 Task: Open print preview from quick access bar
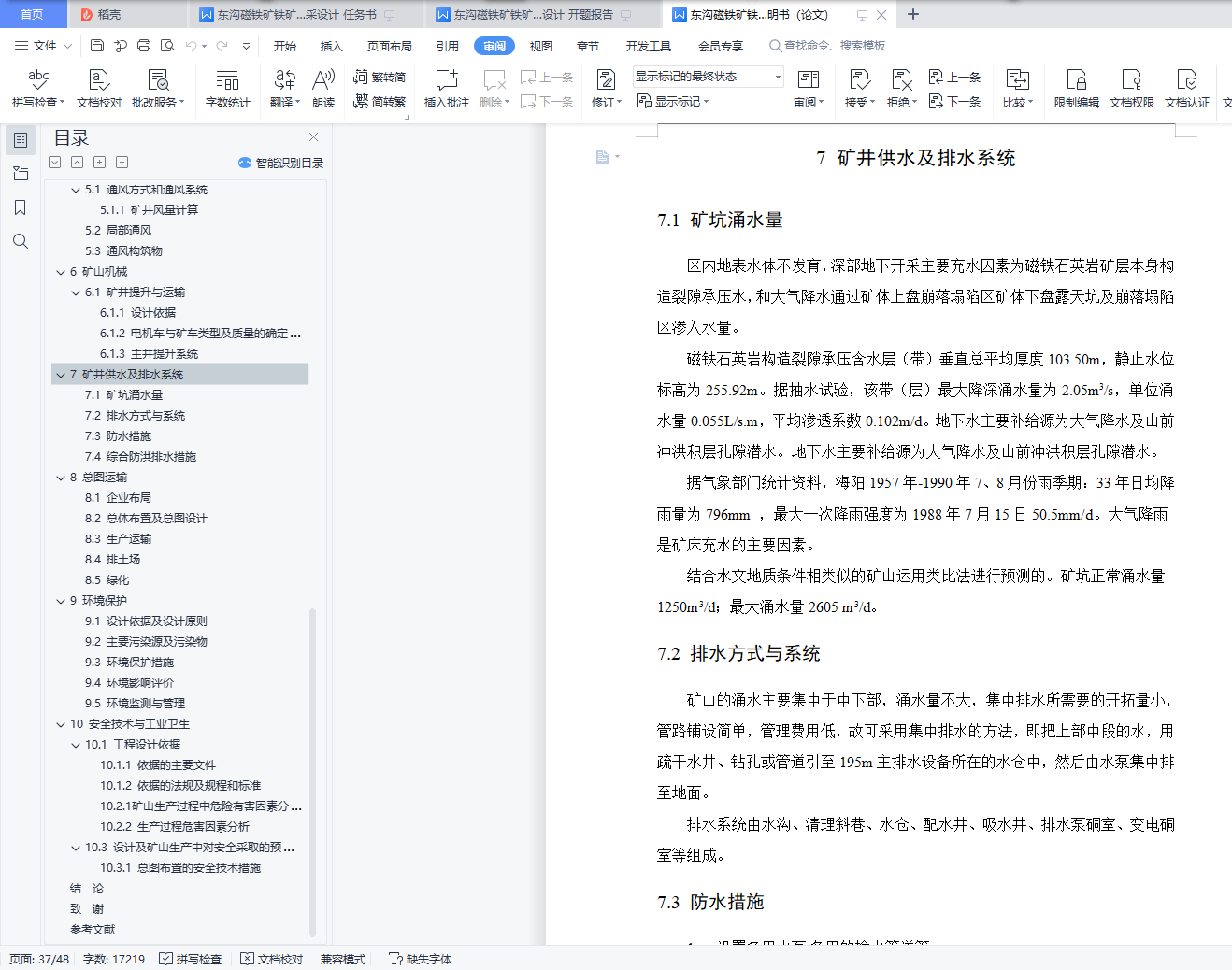click(167, 46)
